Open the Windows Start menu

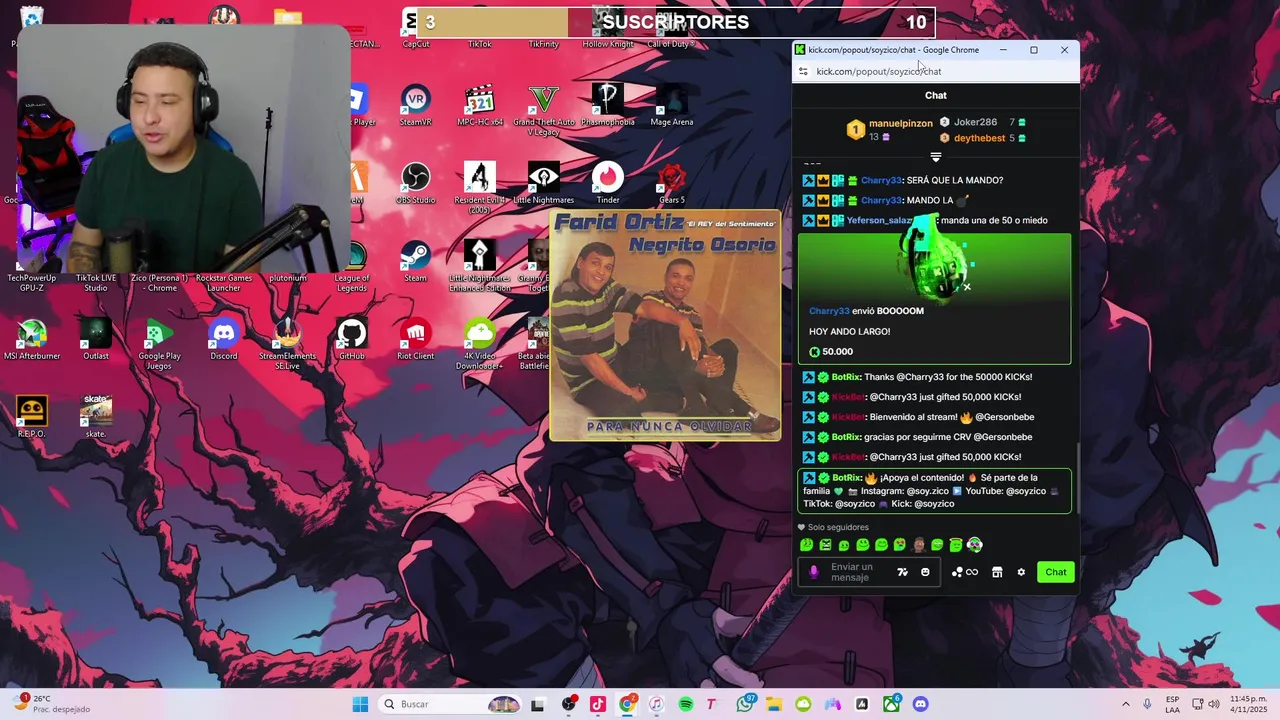(360, 704)
